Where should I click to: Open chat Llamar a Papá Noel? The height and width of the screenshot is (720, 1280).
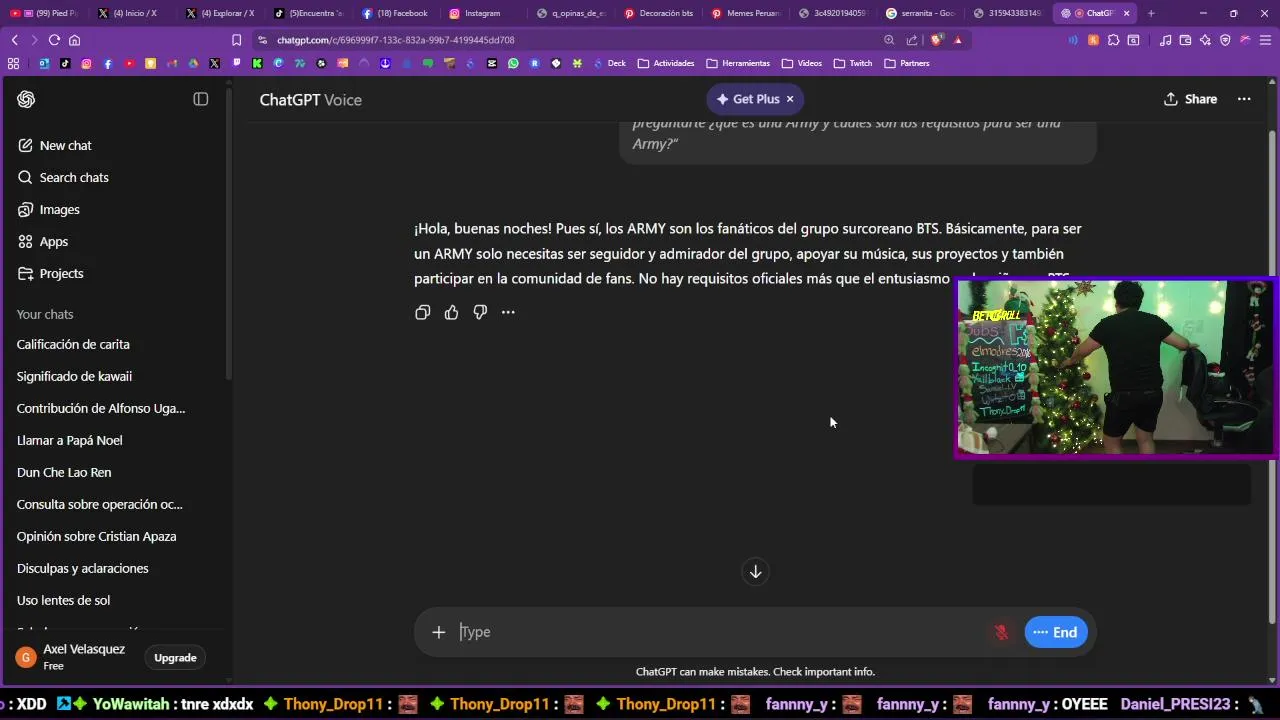[69, 440]
